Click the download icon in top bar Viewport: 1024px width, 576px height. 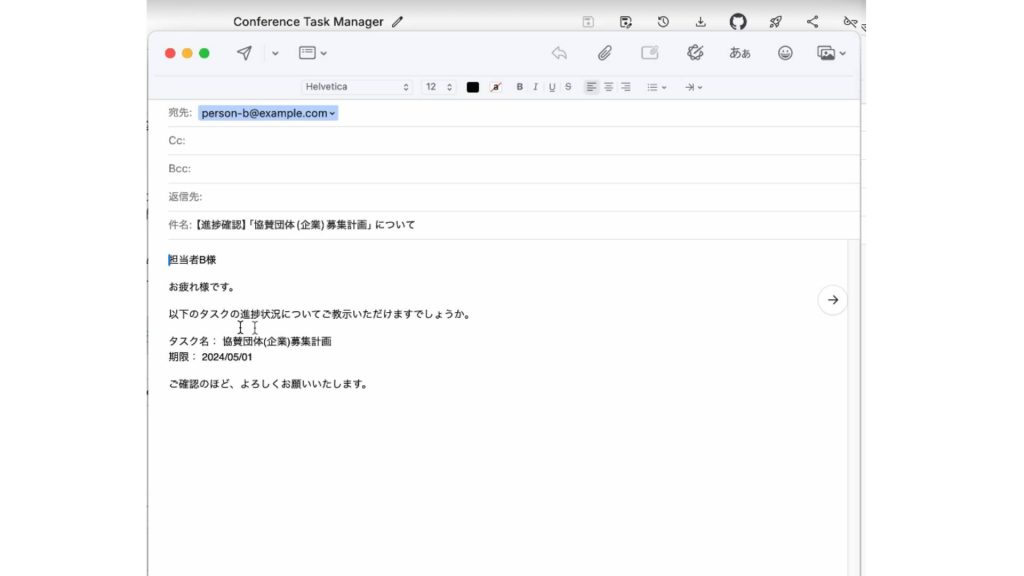(700, 21)
